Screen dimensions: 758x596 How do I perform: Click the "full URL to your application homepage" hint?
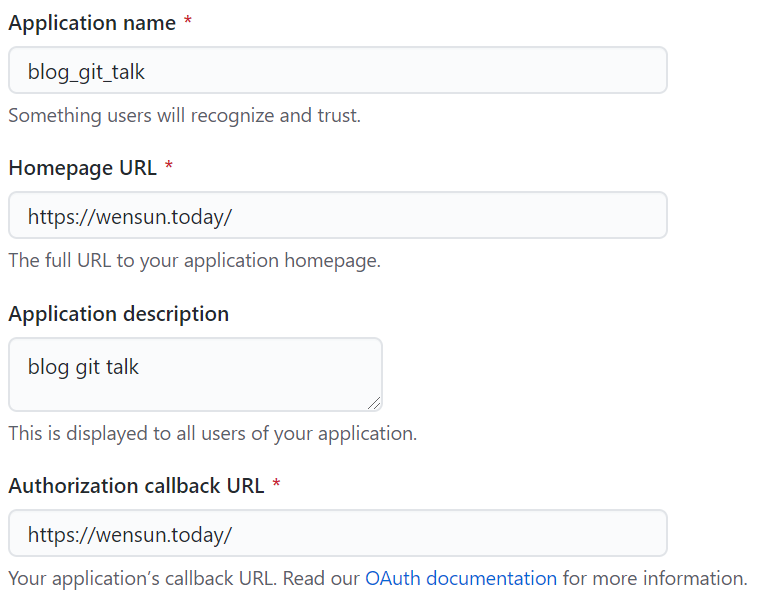[194, 260]
